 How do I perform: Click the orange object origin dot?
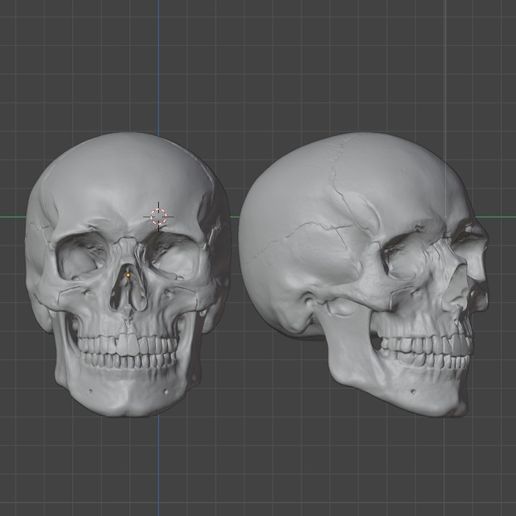pos(127,275)
